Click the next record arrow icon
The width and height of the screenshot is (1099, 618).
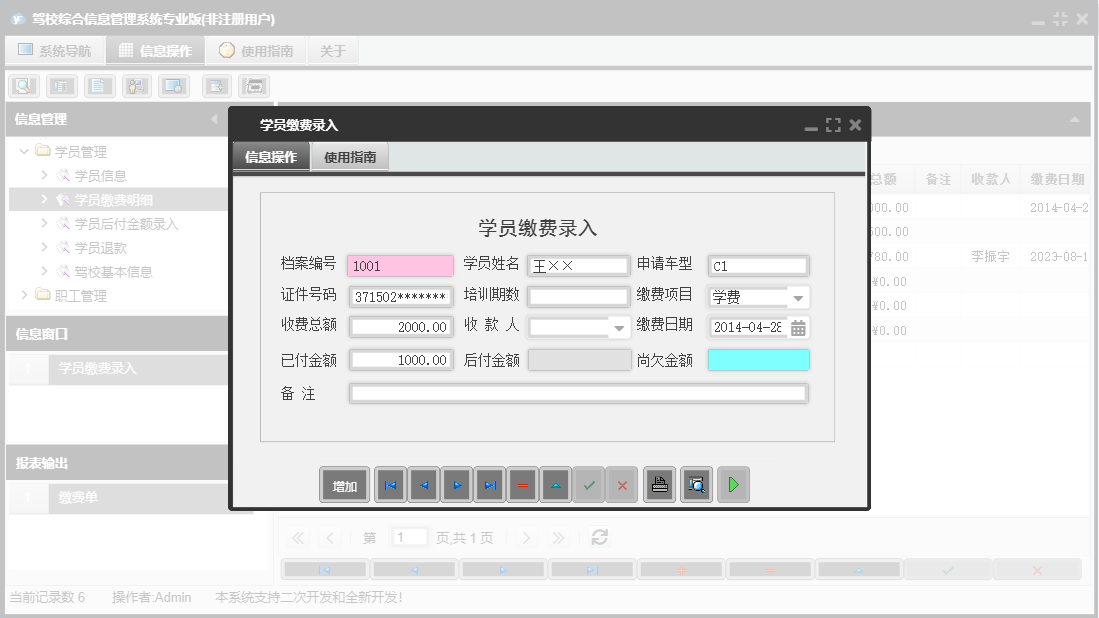click(457, 485)
